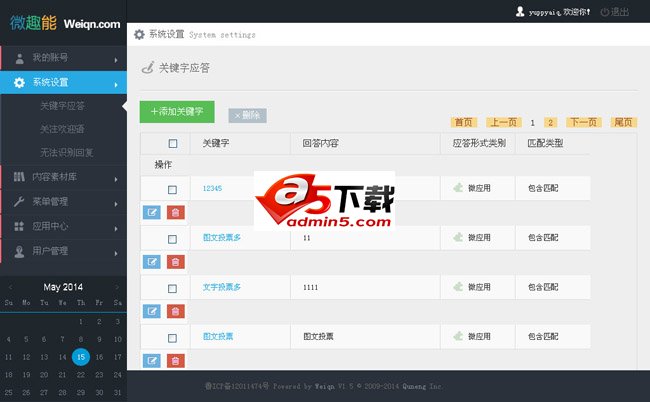Click the grid icon for 应用中心
The image size is (650, 402).
(x=19, y=226)
